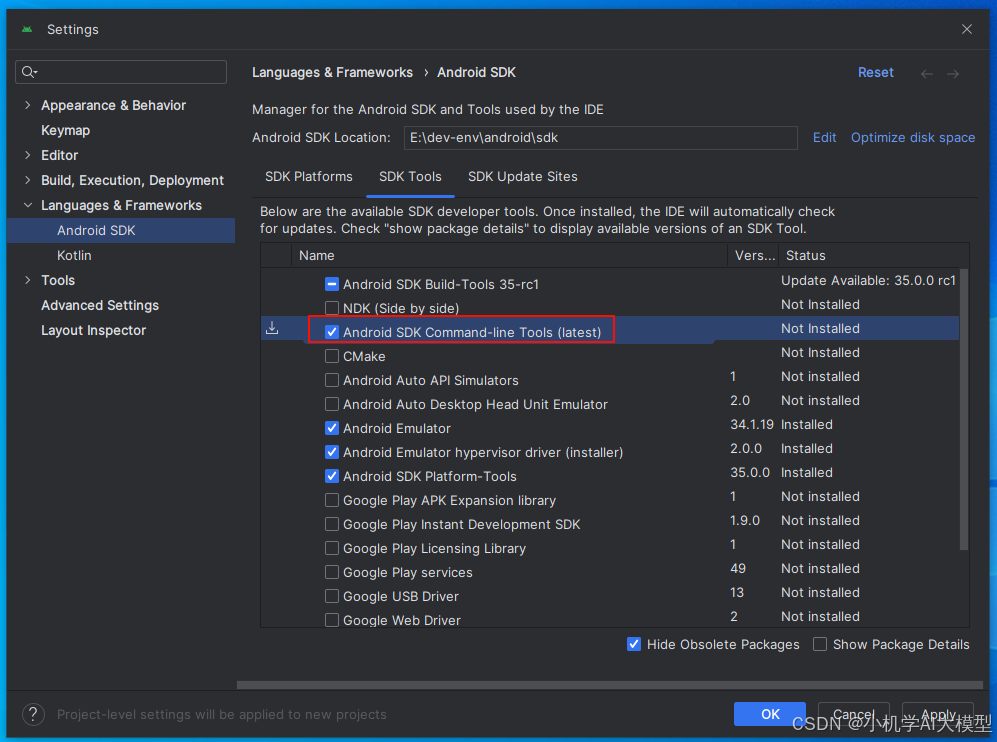
Task: Click the search magnifier icon in the settings search box
Action: click(x=29, y=72)
